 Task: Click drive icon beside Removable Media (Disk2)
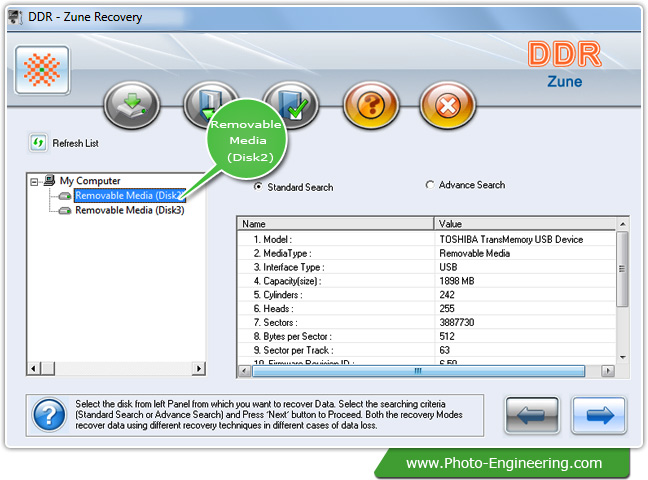coord(65,196)
